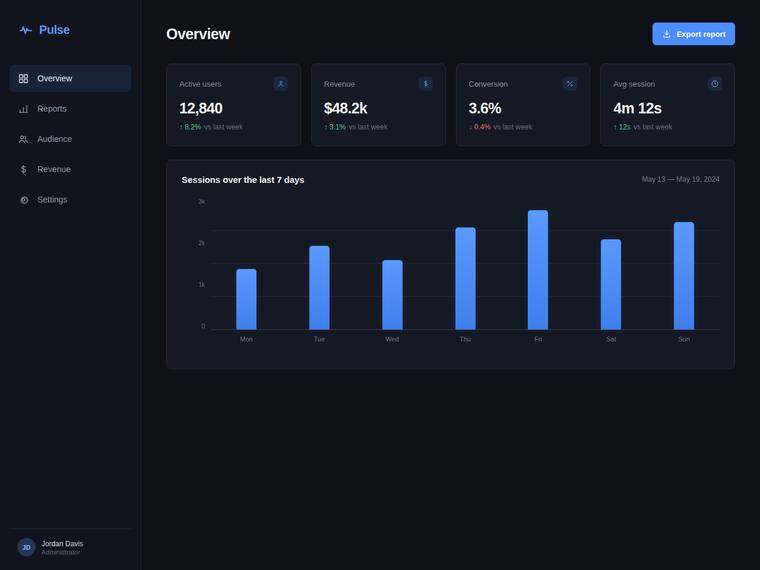Click the Sessions over the last 7 days title
The height and width of the screenshot is (570, 760).
tap(243, 180)
